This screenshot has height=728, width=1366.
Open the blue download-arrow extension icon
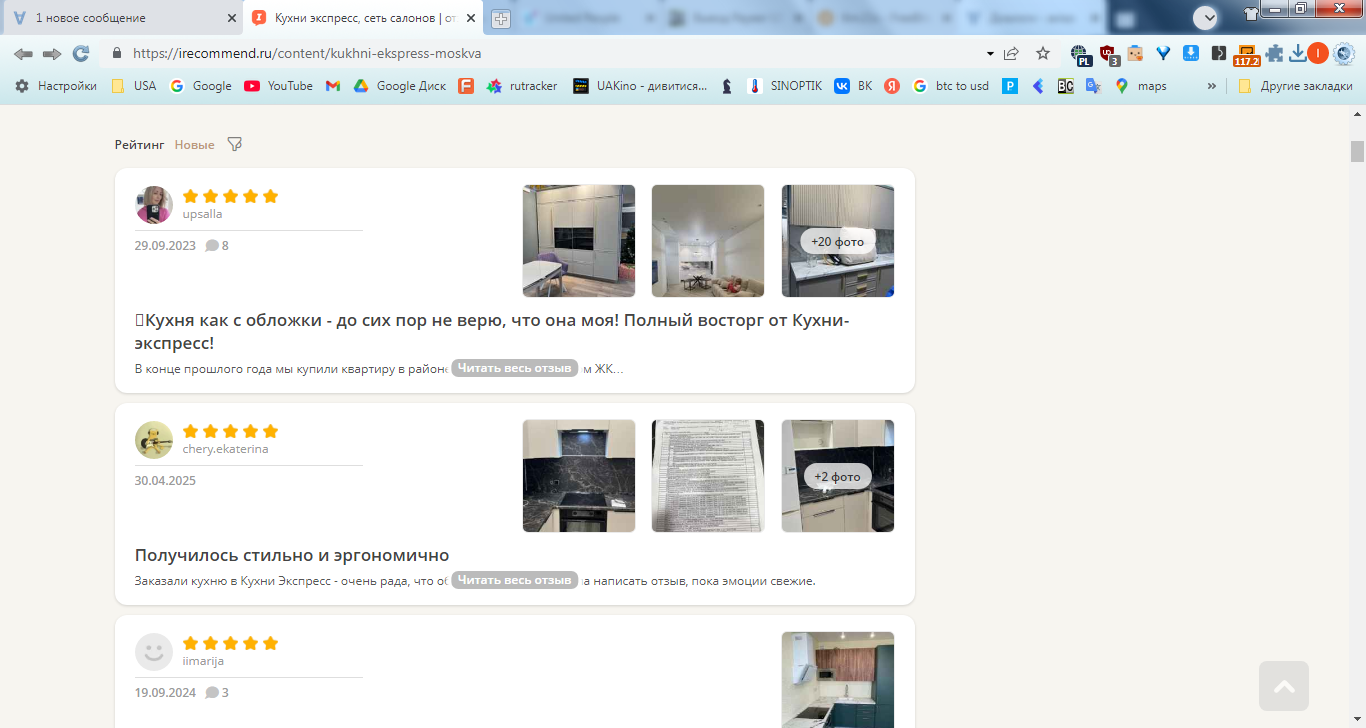pos(1191,53)
